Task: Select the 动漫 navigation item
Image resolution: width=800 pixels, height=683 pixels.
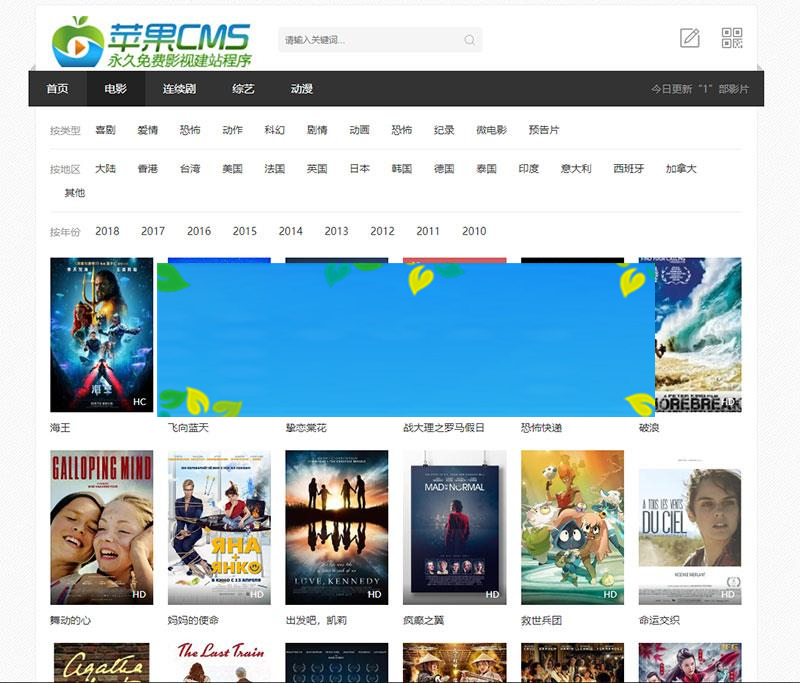Action: click(301, 89)
